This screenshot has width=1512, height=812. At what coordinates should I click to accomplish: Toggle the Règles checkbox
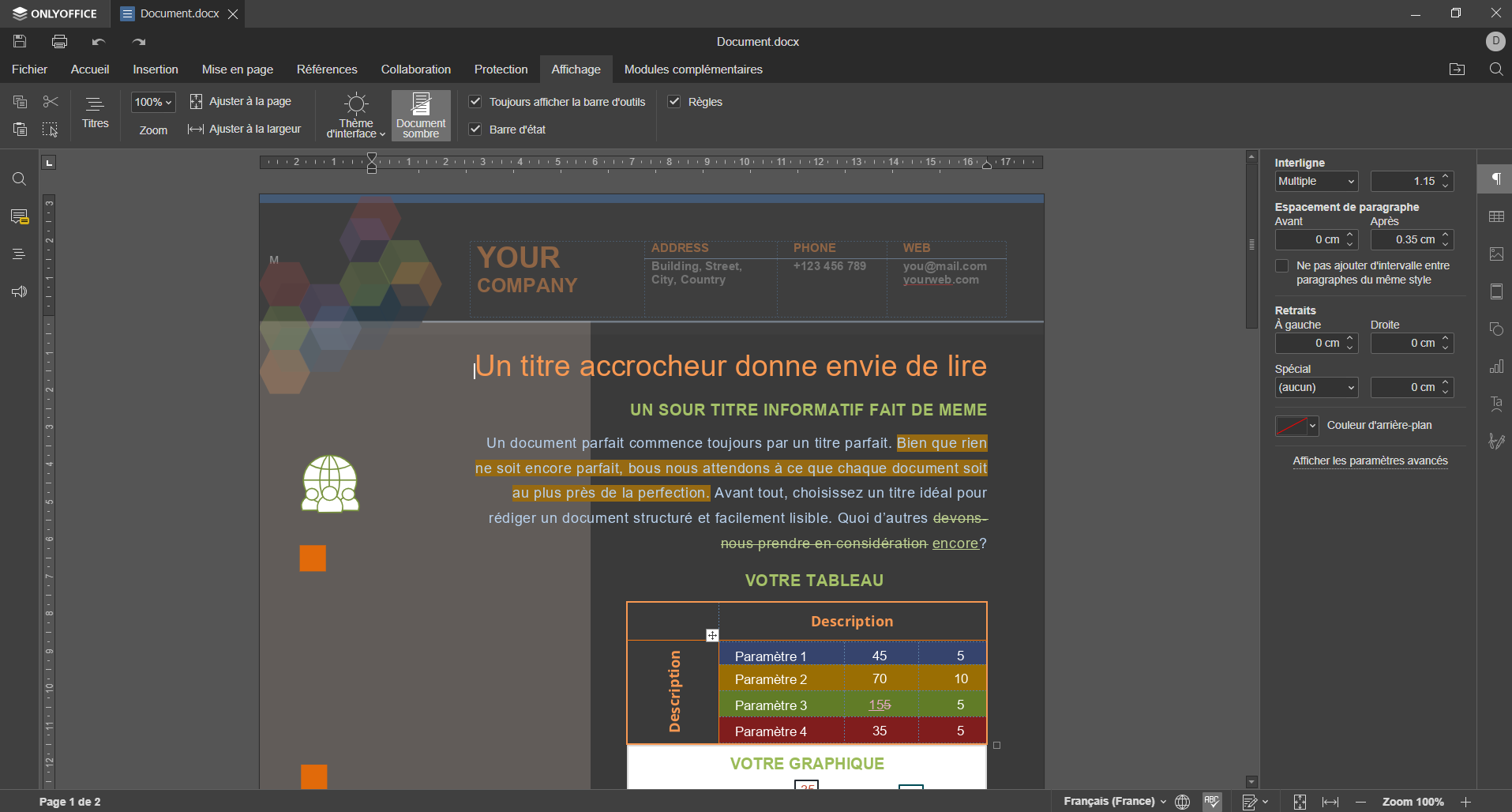[674, 102]
